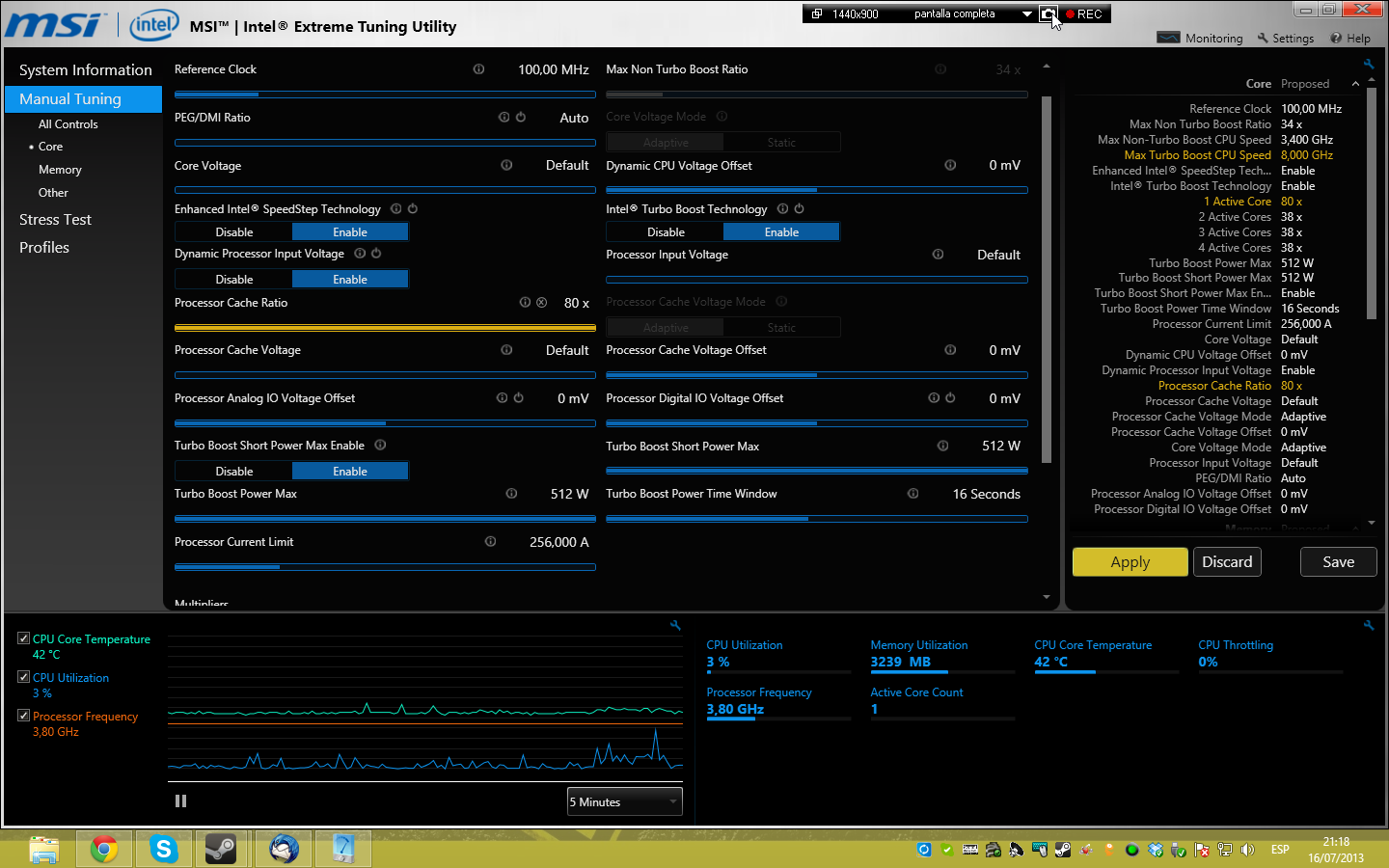Click the reset icon beside PEG/DMI Ratio
The height and width of the screenshot is (868, 1389).
click(521, 117)
